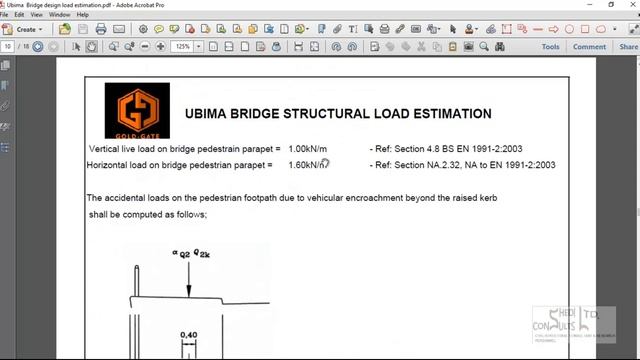Viewport: 640px width, 360px height.
Task: Open Advanced Search binoculars icon
Action: pyautogui.click(x=500, y=47)
